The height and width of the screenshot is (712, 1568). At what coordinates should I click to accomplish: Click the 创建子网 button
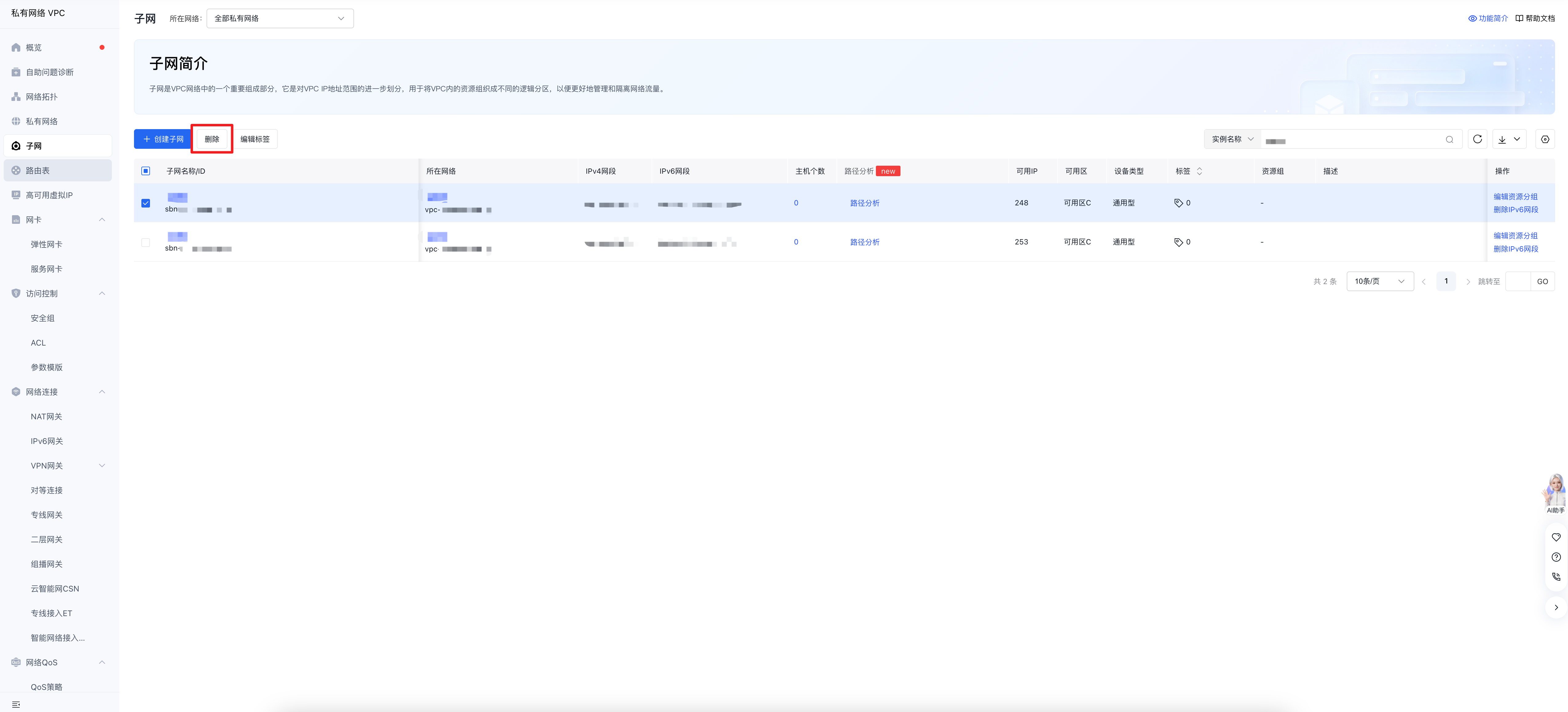tap(163, 139)
